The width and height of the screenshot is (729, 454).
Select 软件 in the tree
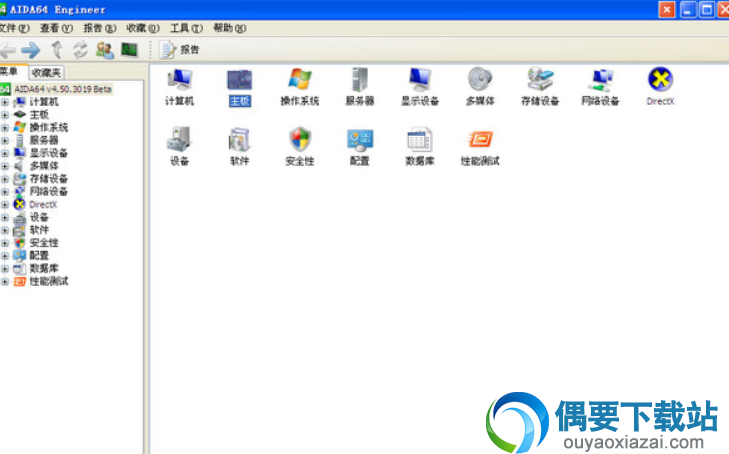pyautogui.click(x=39, y=230)
